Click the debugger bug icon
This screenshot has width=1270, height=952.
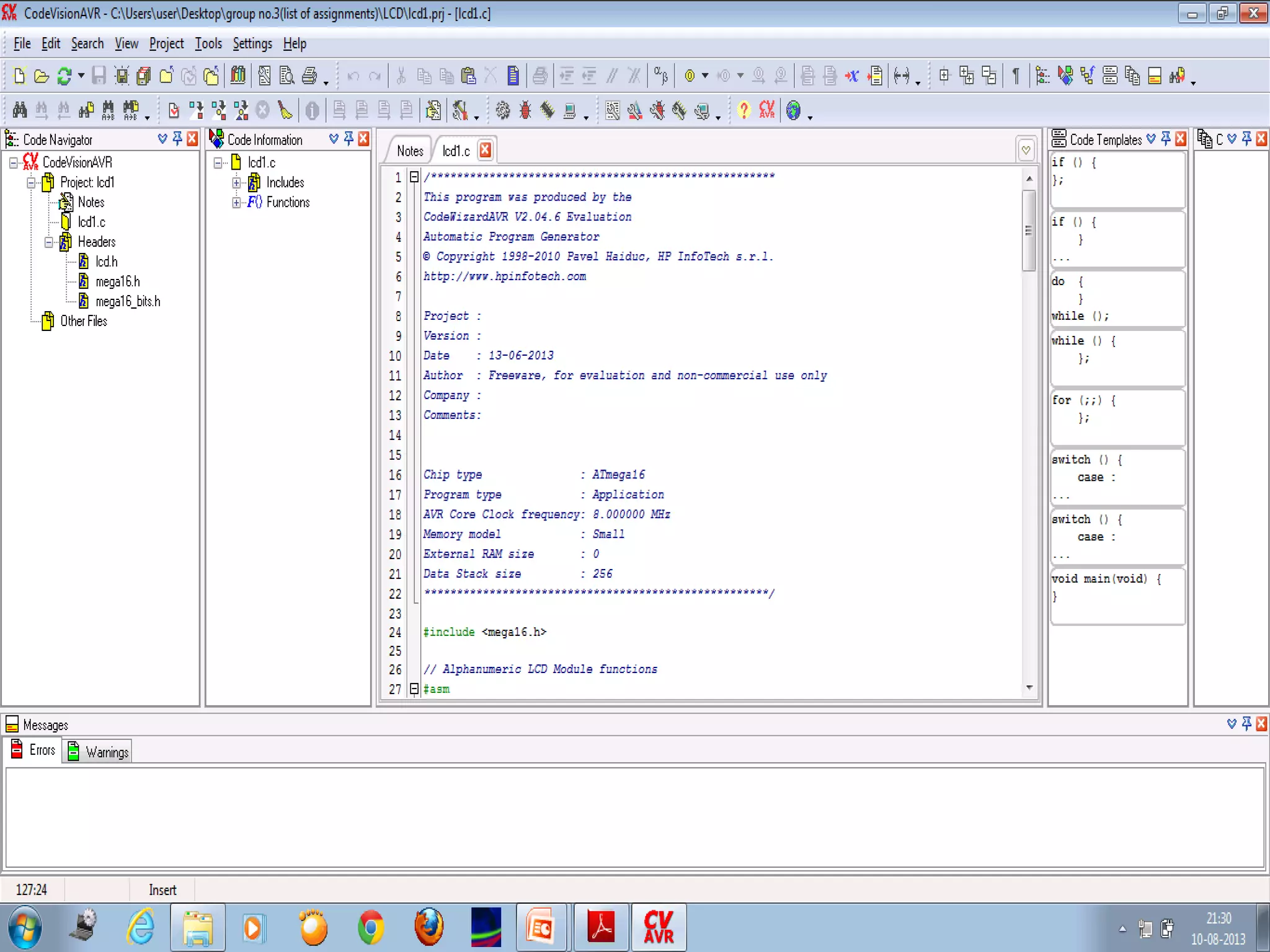(525, 110)
